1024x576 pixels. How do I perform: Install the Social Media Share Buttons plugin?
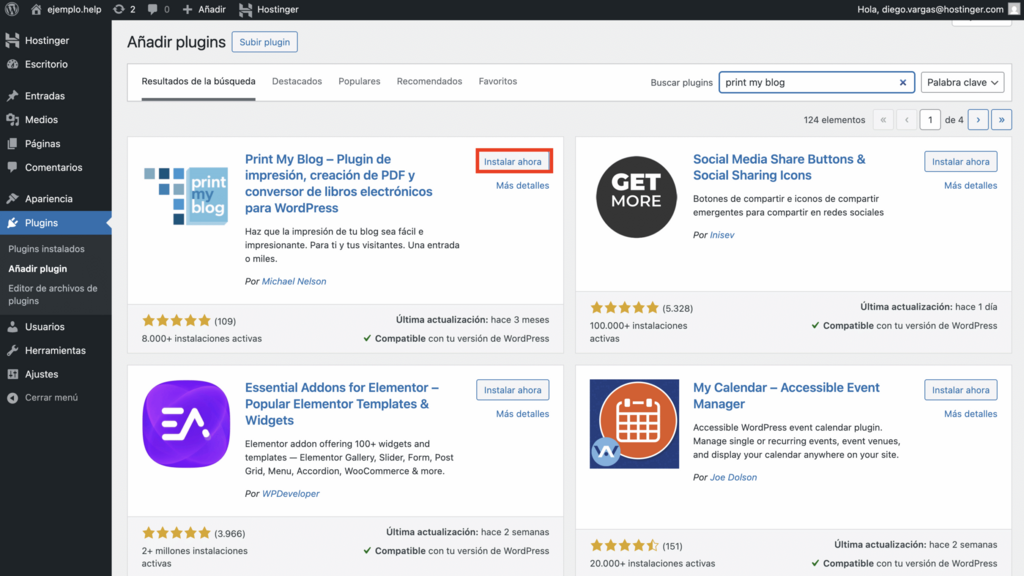(960, 161)
